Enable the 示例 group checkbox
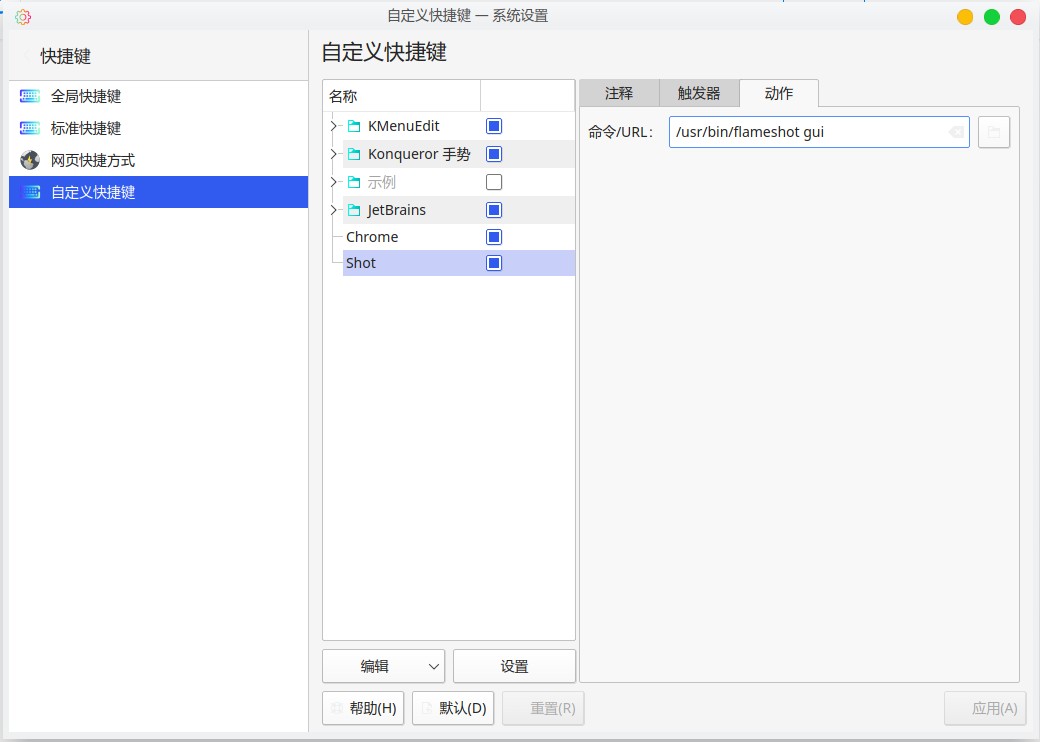Screen dimensions: 1040x742 493,182
